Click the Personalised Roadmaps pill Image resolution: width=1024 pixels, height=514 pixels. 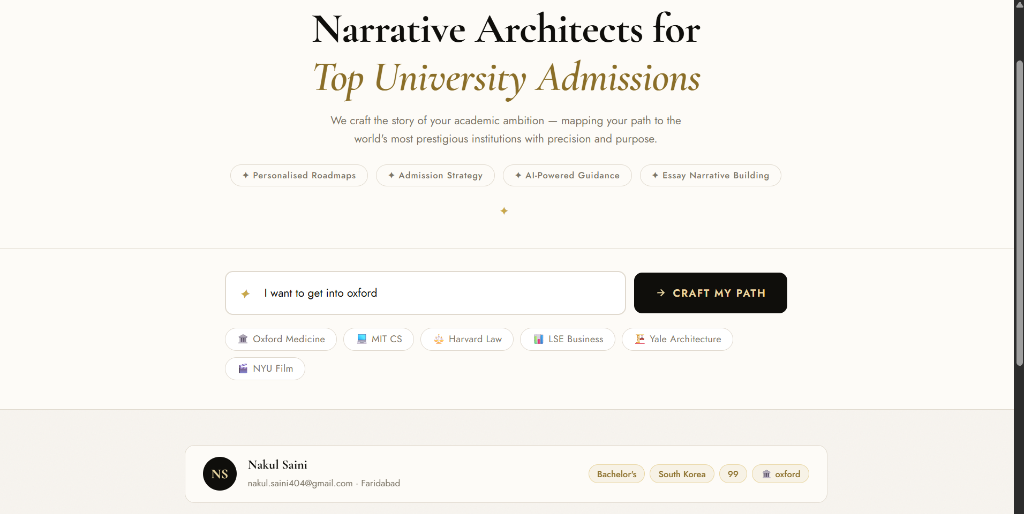[299, 175]
